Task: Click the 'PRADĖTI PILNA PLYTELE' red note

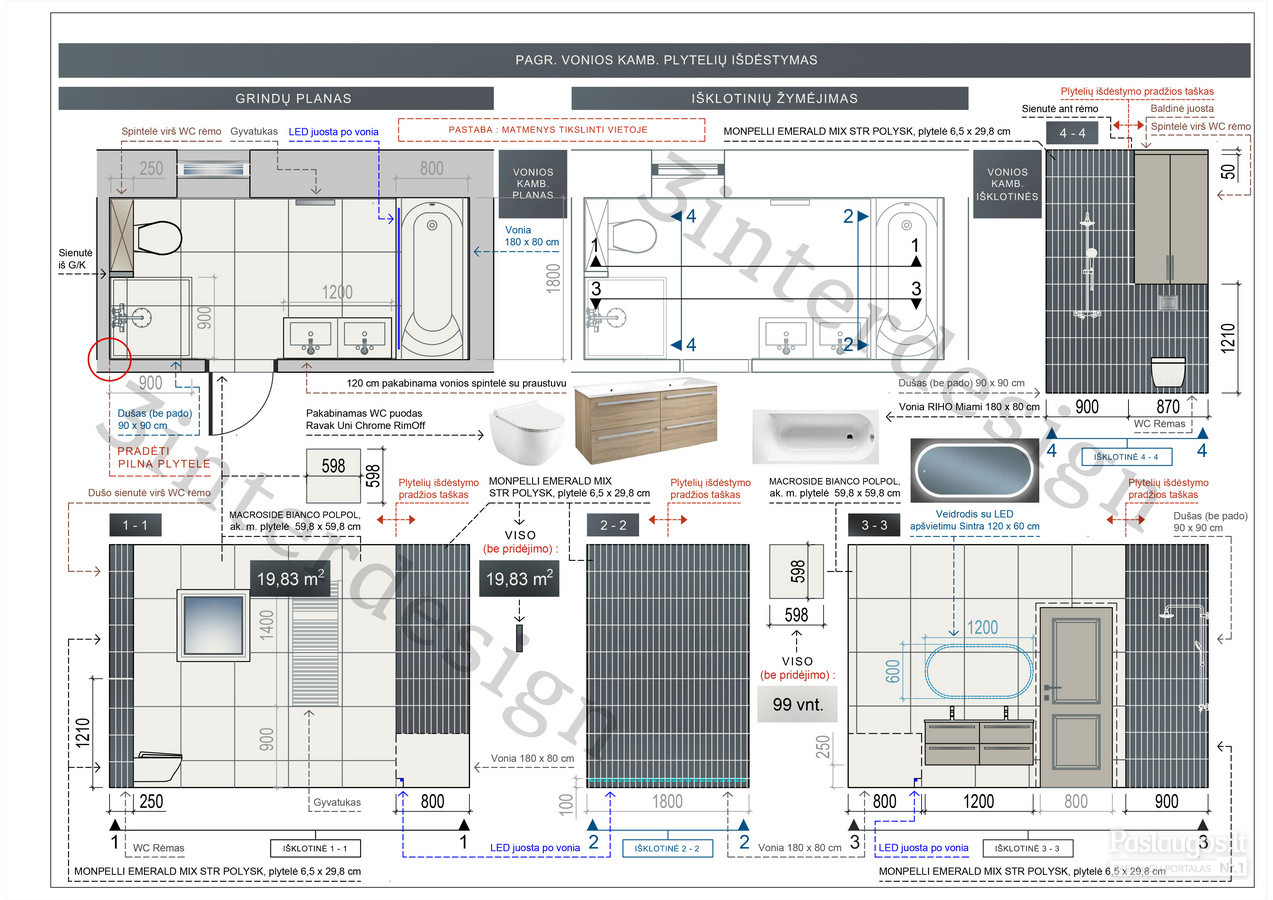Action: click(x=165, y=456)
